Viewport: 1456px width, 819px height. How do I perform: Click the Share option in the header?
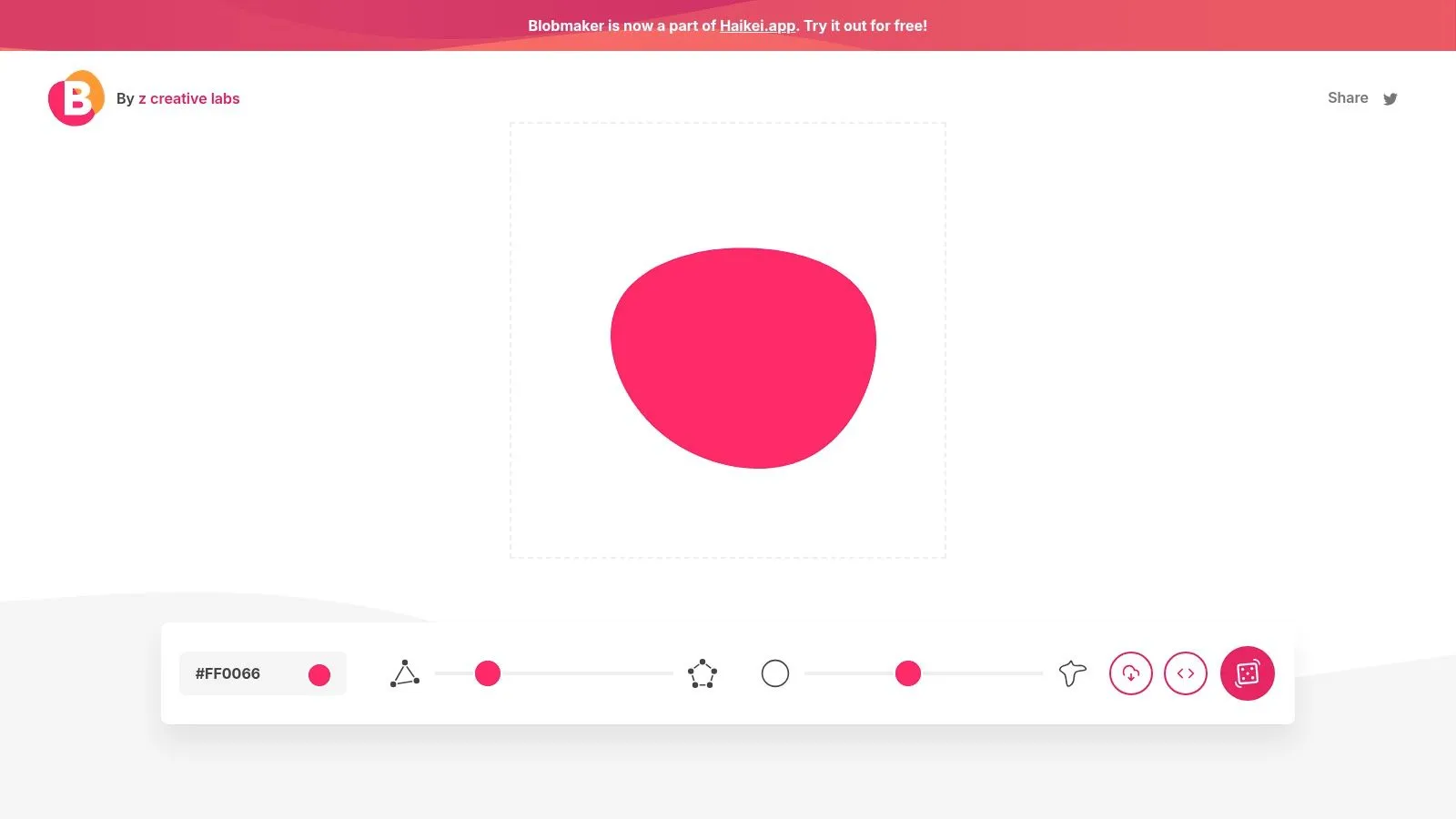[x=1348, y=97]
